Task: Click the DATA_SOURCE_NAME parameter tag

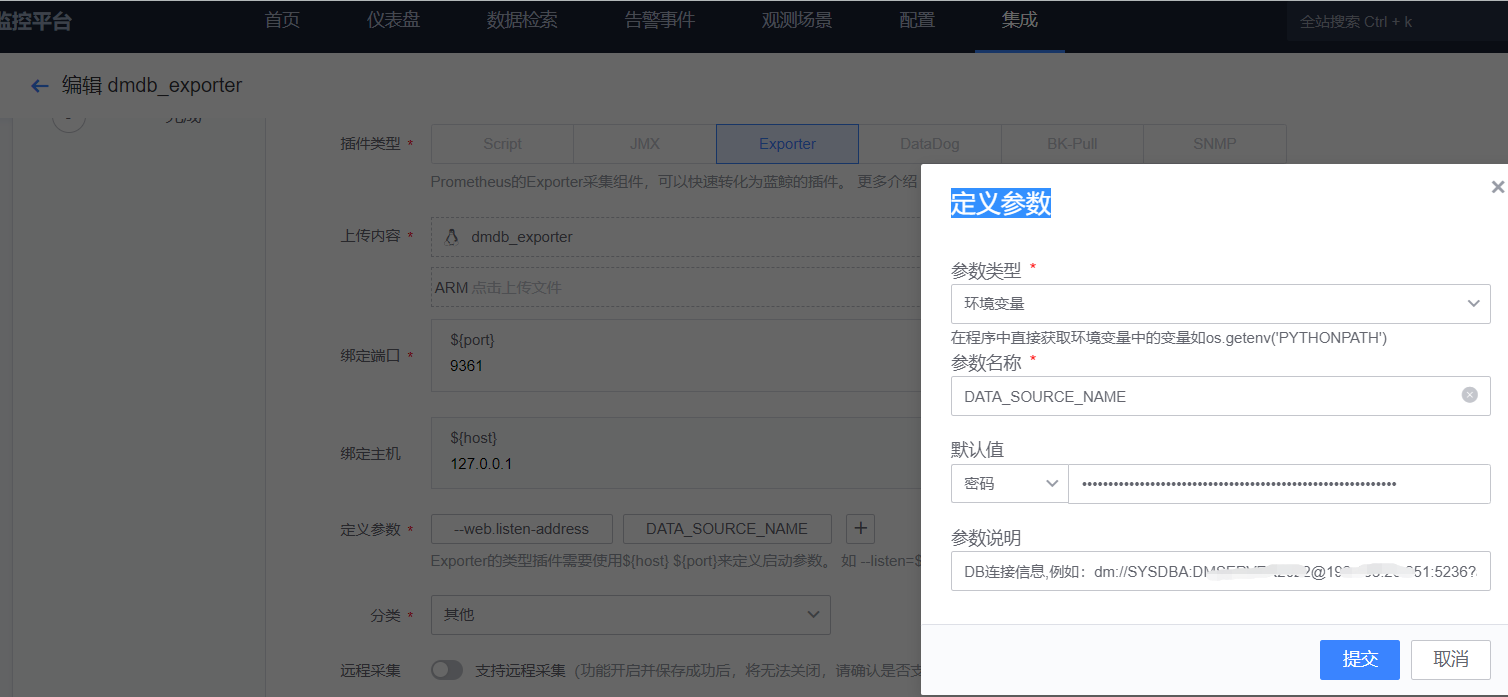Action: (726, 529)
